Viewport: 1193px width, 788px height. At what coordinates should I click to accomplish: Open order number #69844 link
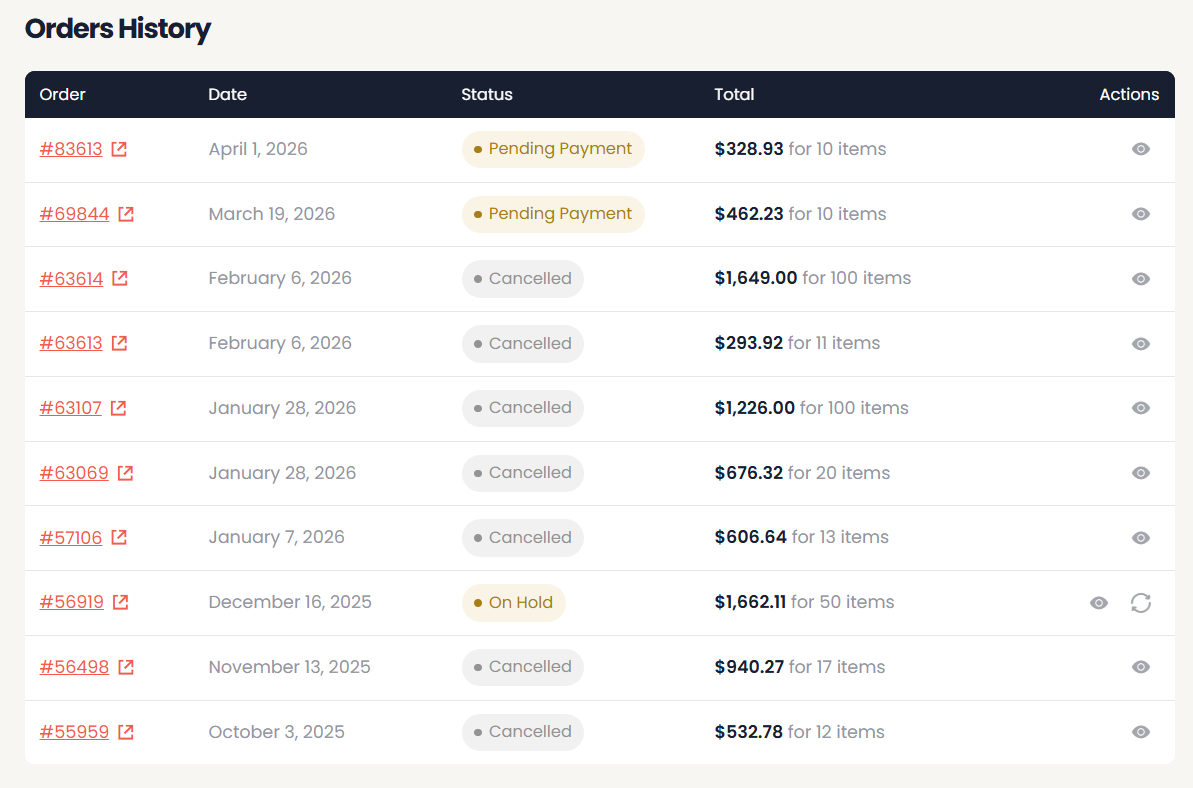pyautogui.click(x=75, y=214)
